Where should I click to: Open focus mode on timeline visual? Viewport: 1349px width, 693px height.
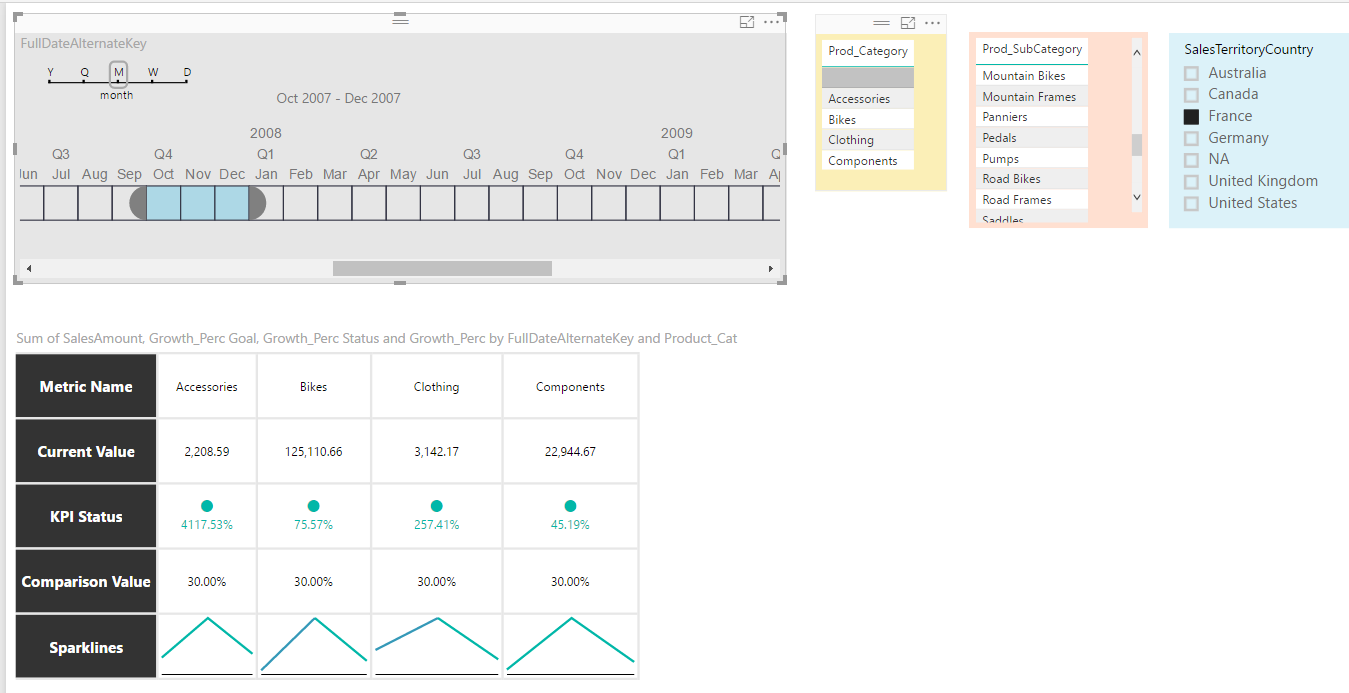click(x=746, y=22)
